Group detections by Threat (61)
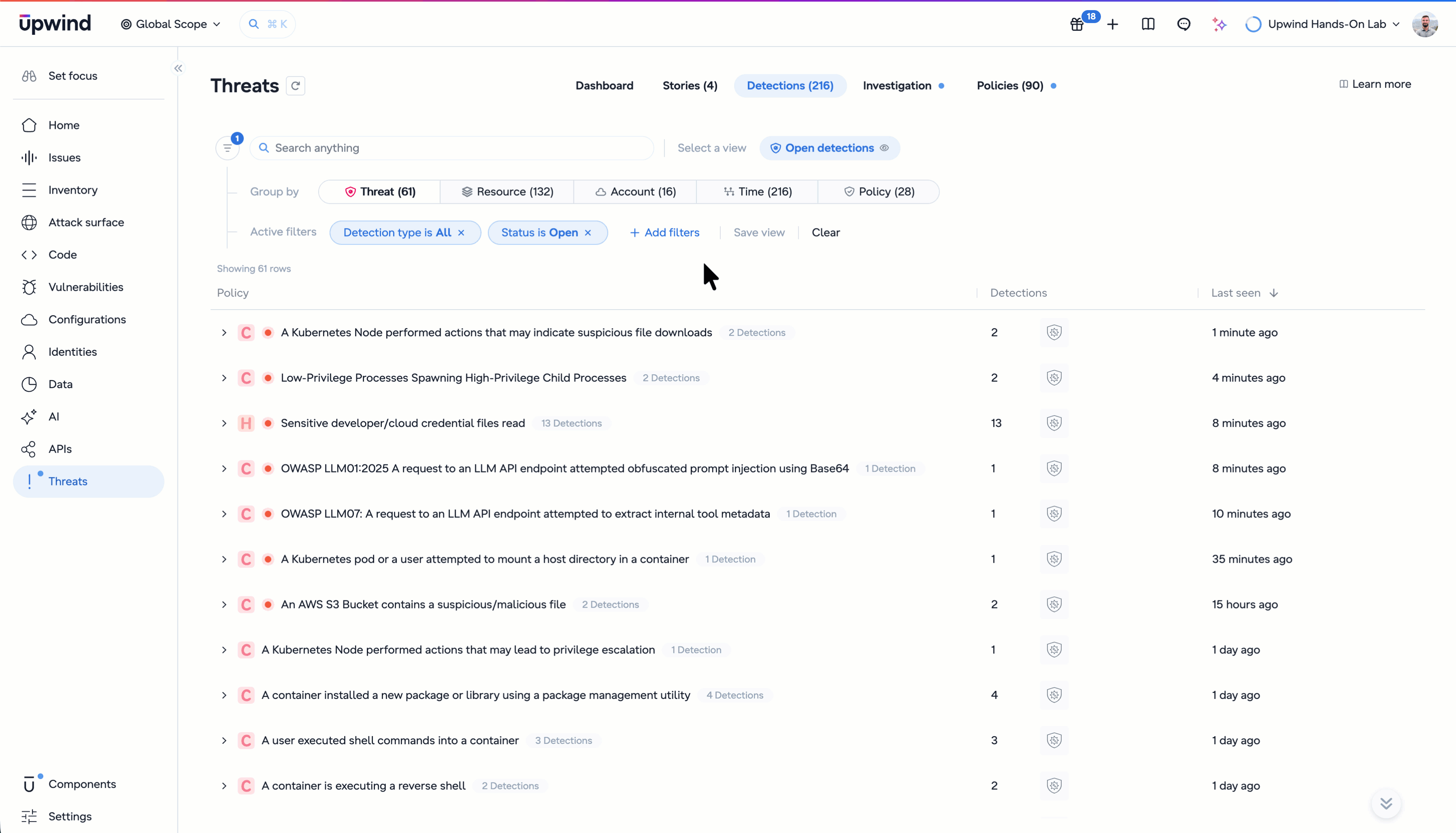Viewport: 1456px width, 833px height. point(380,192)
